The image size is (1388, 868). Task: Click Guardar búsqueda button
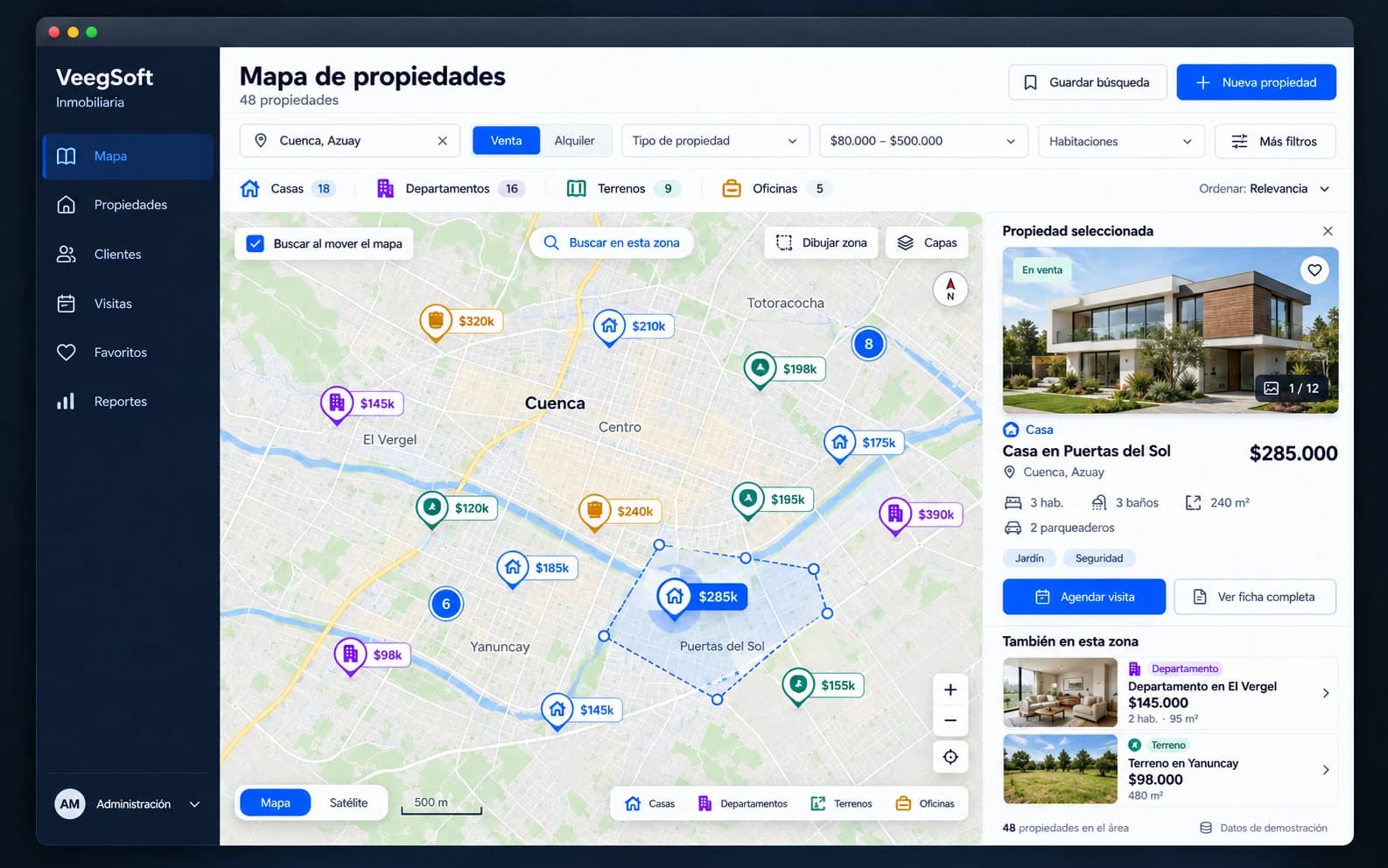pos(1087,82)
